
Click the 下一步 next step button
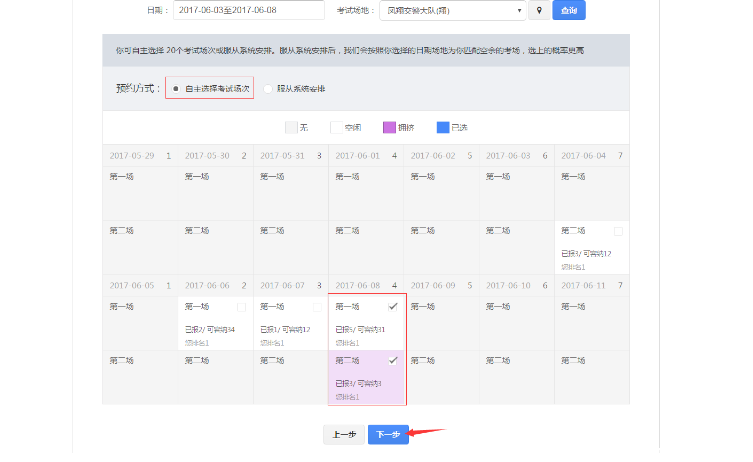pos(388,434)
